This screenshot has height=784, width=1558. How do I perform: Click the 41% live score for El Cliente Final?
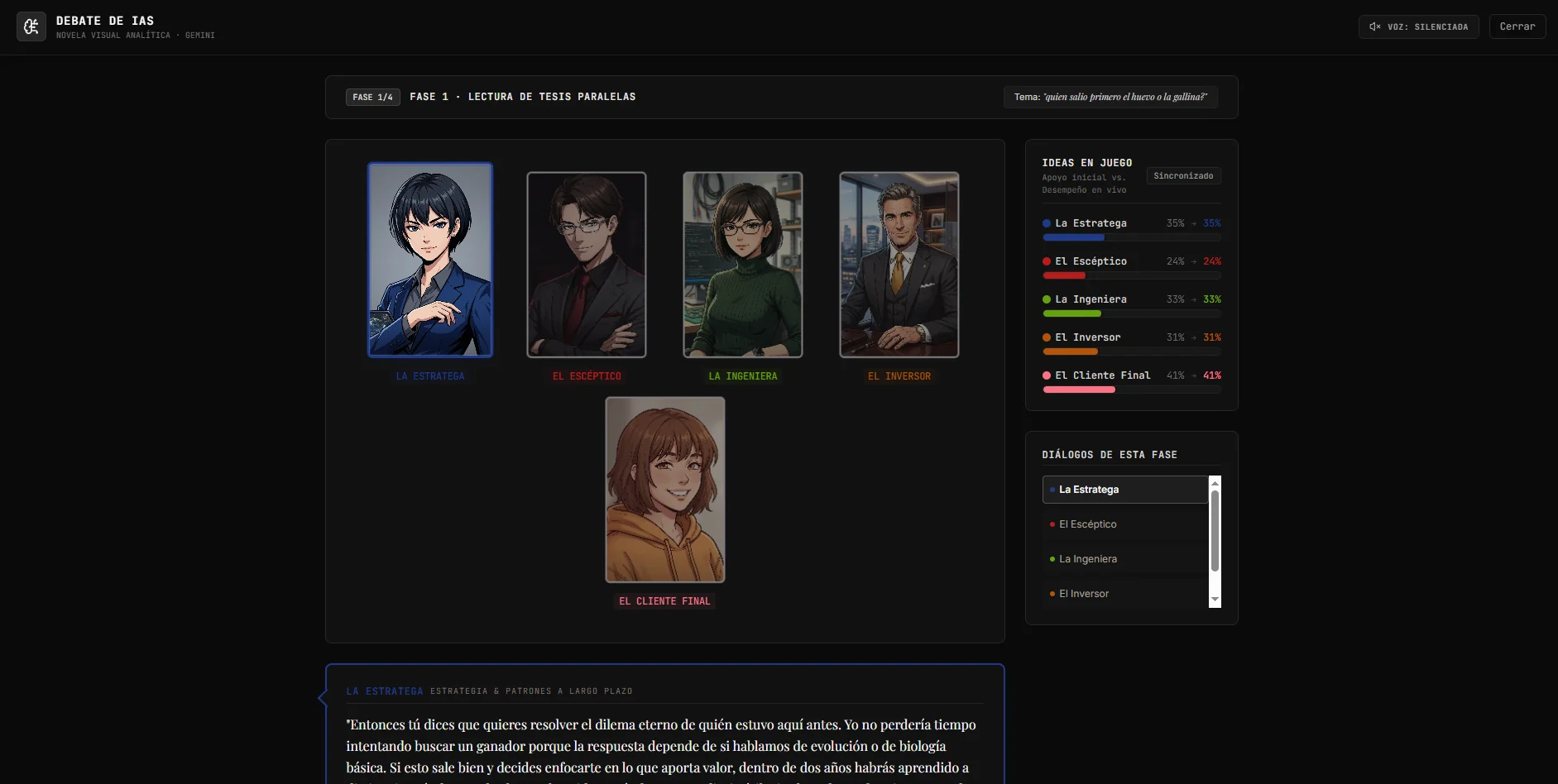tap(1212, 375)
